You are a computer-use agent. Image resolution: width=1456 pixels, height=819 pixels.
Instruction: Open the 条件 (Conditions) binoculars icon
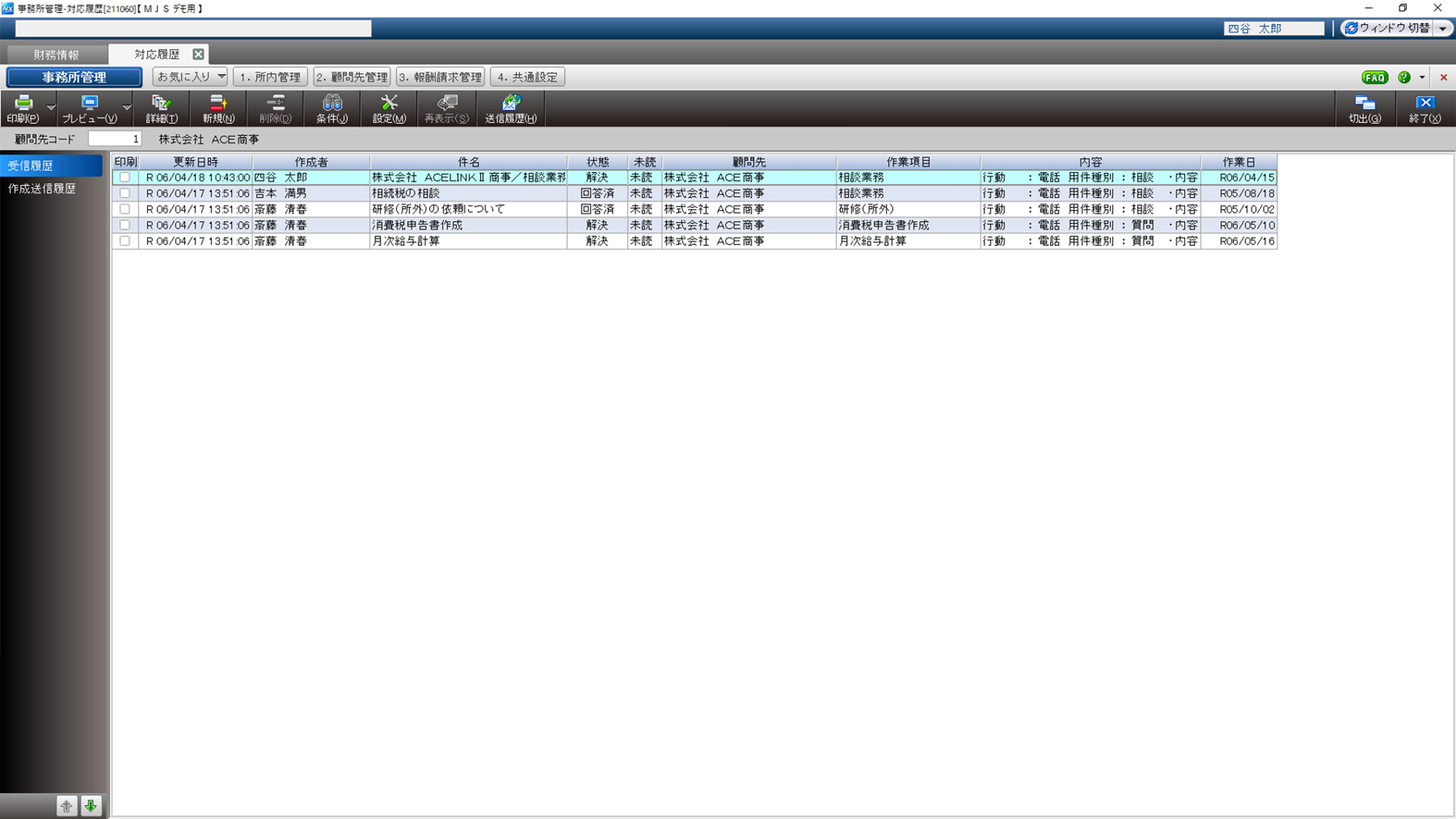[x=332, y=108]
